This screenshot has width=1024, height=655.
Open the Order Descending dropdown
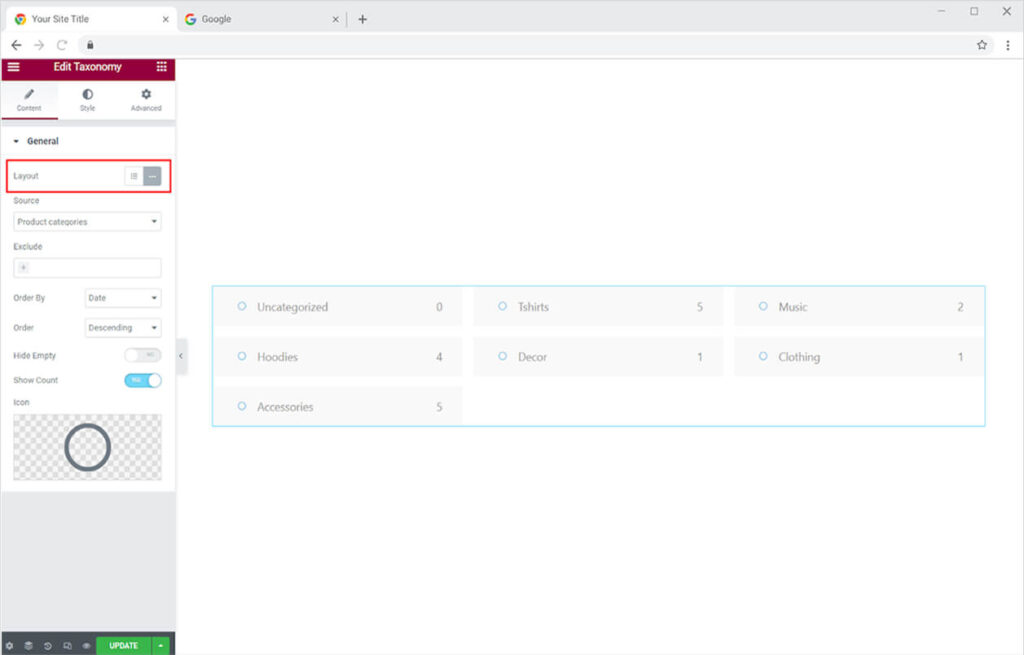click(x=123, y=327)
